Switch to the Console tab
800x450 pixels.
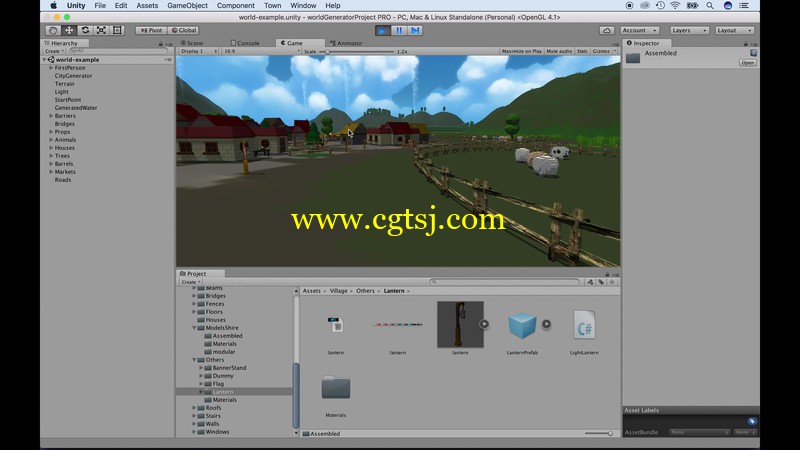[245, 43]
